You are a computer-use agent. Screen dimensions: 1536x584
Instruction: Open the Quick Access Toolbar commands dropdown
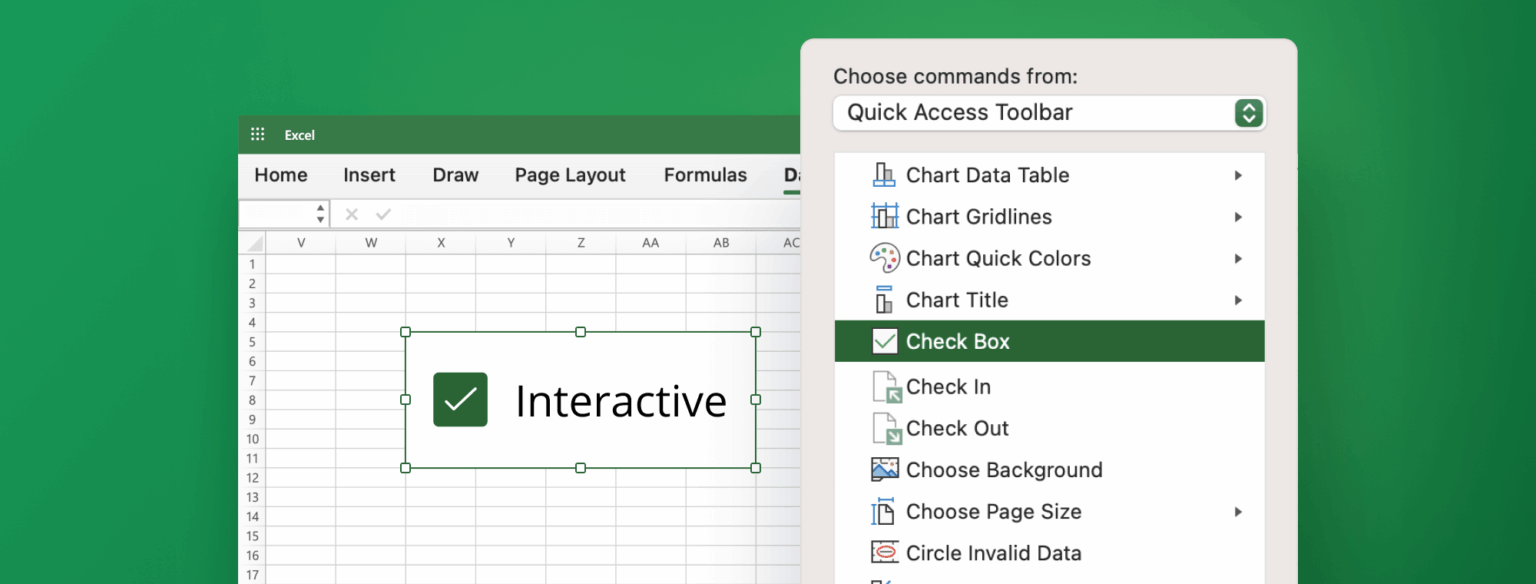pos(1048,113)
